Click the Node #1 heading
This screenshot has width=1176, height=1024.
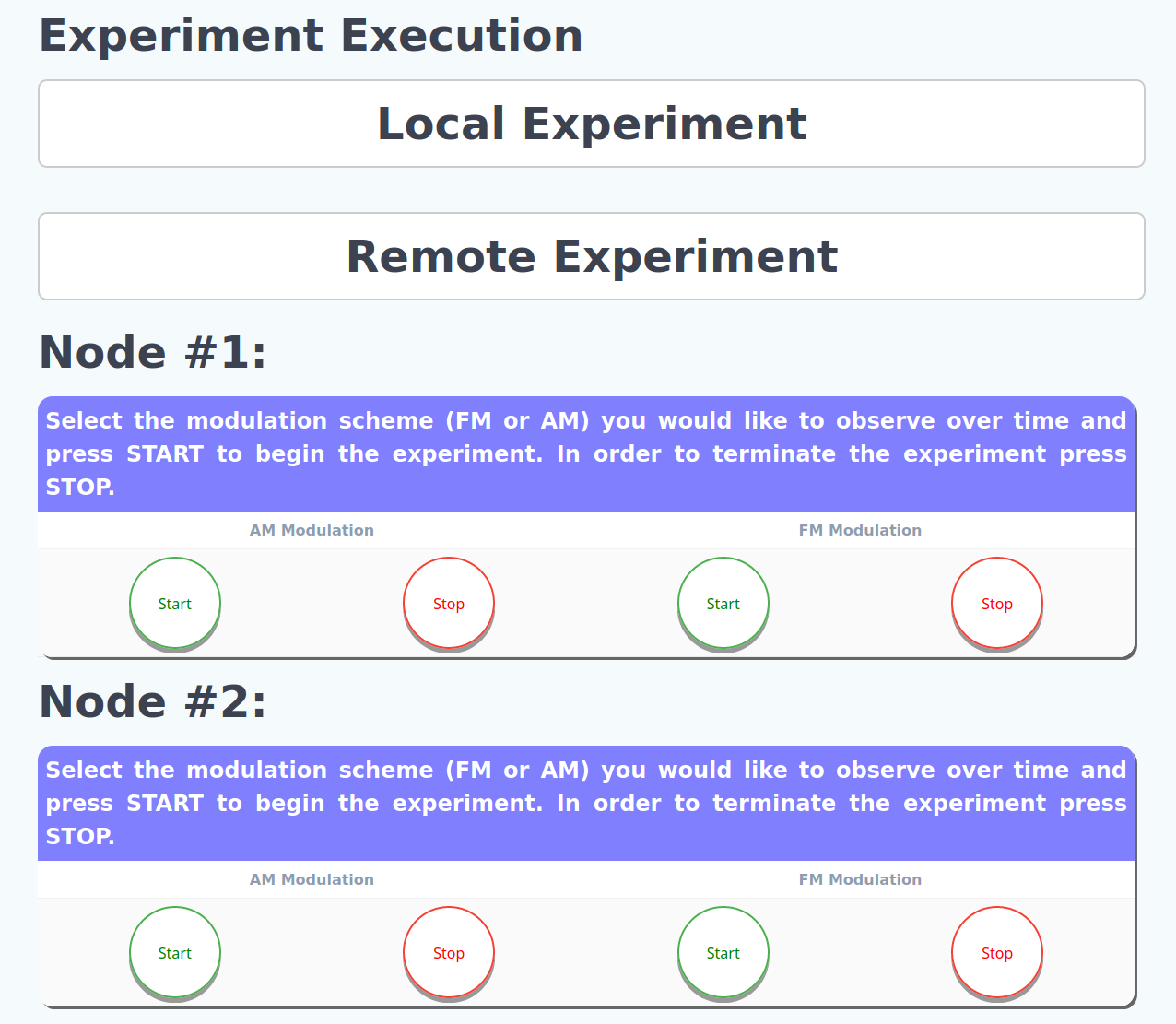coord(152,352)
